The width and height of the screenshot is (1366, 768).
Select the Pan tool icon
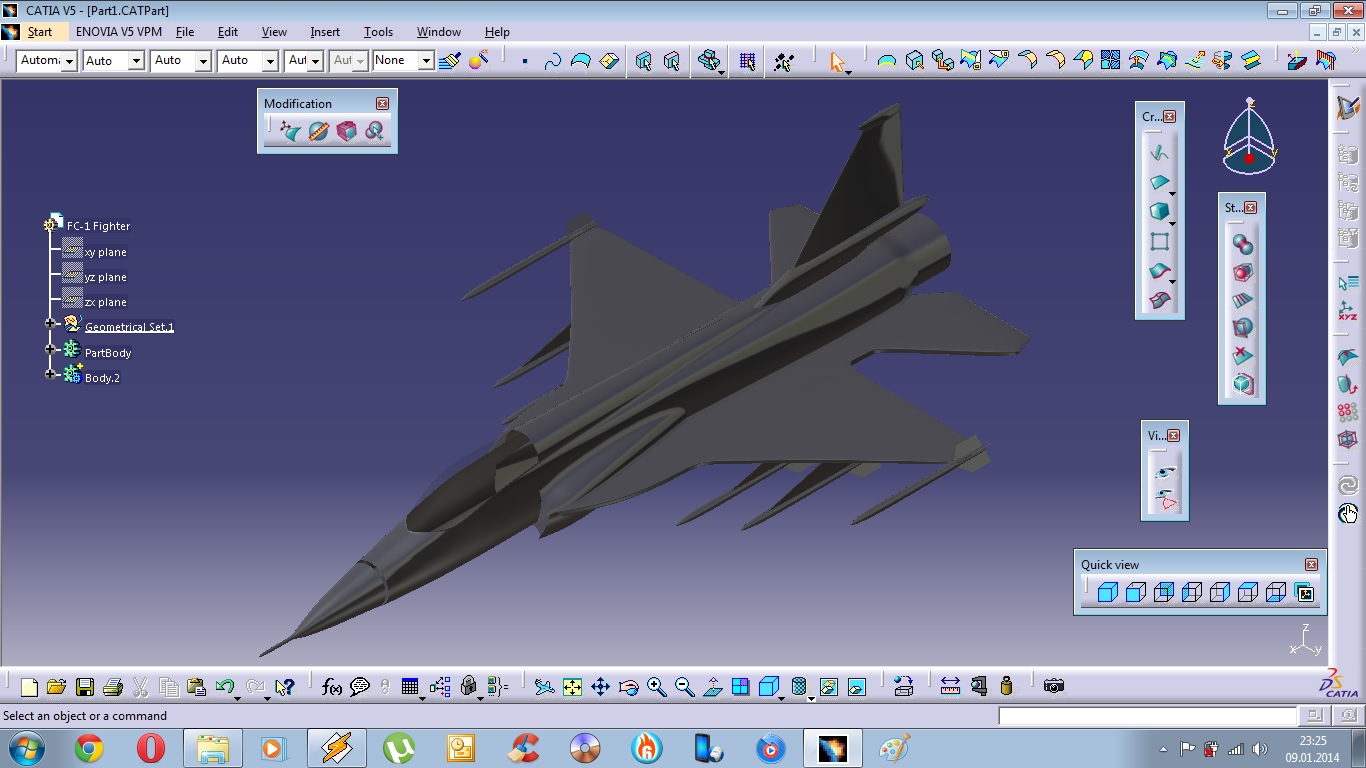(600, 687)
